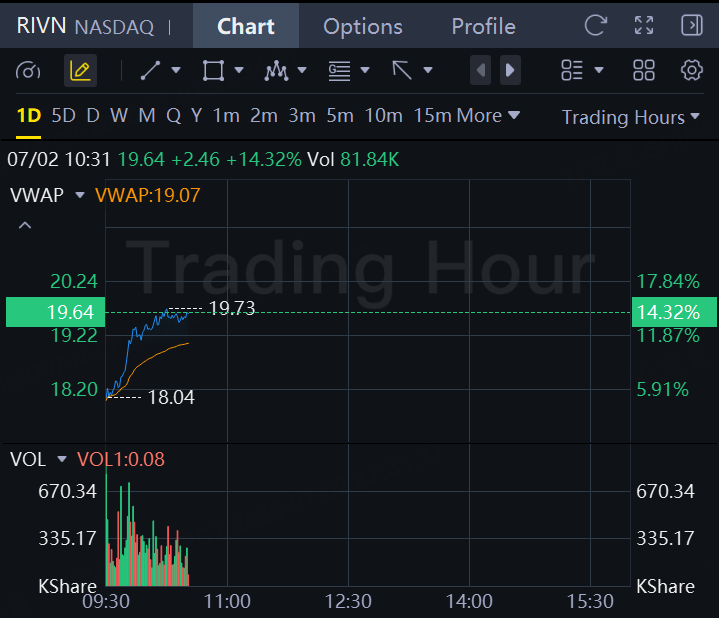Open the pattern tool dropdown arrow
This screenshot has height=618, width=719.
(302, 70)
